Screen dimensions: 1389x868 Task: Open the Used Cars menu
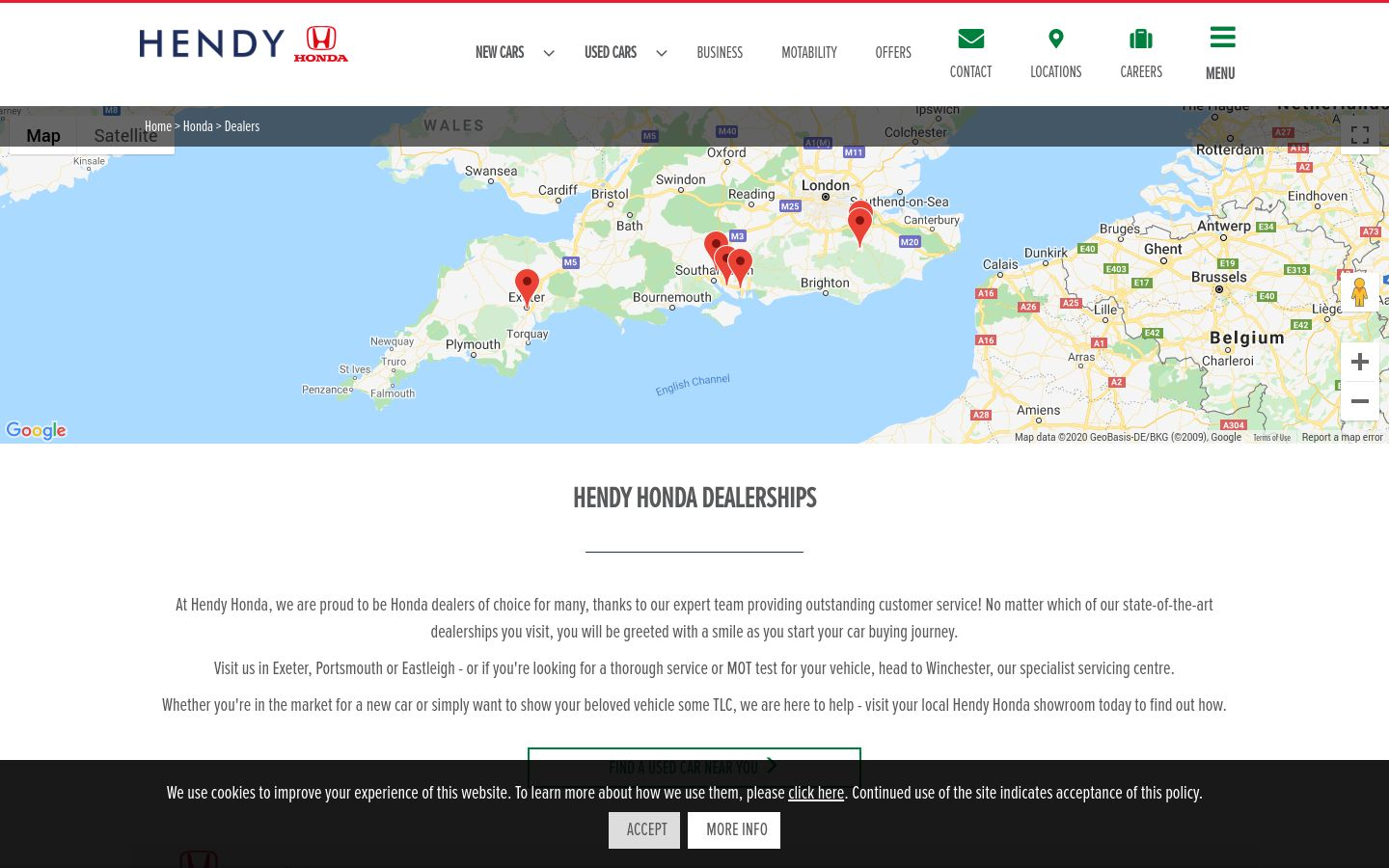tap(611, 53)
